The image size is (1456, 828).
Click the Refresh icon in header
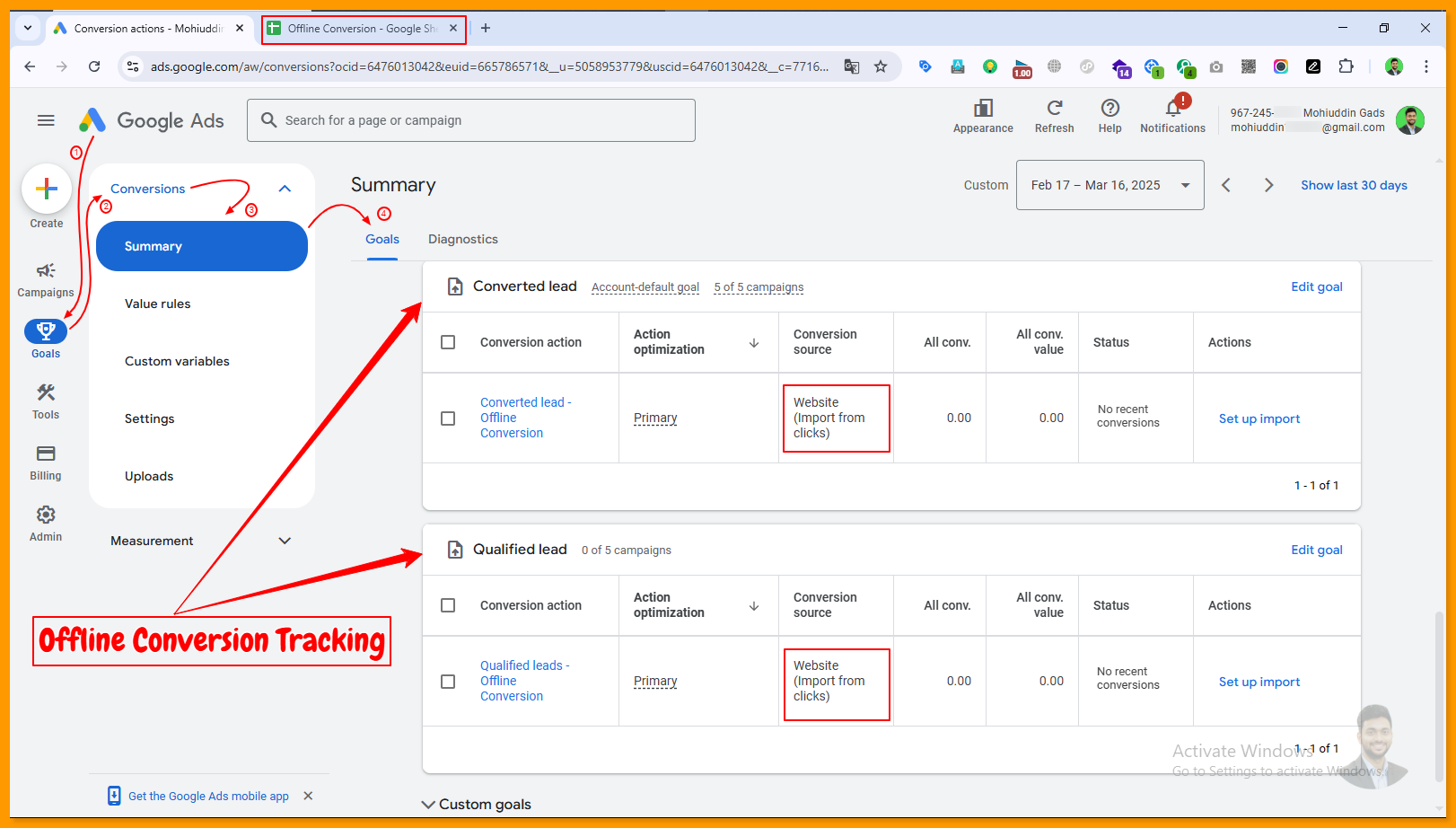tap(1054, 109)
